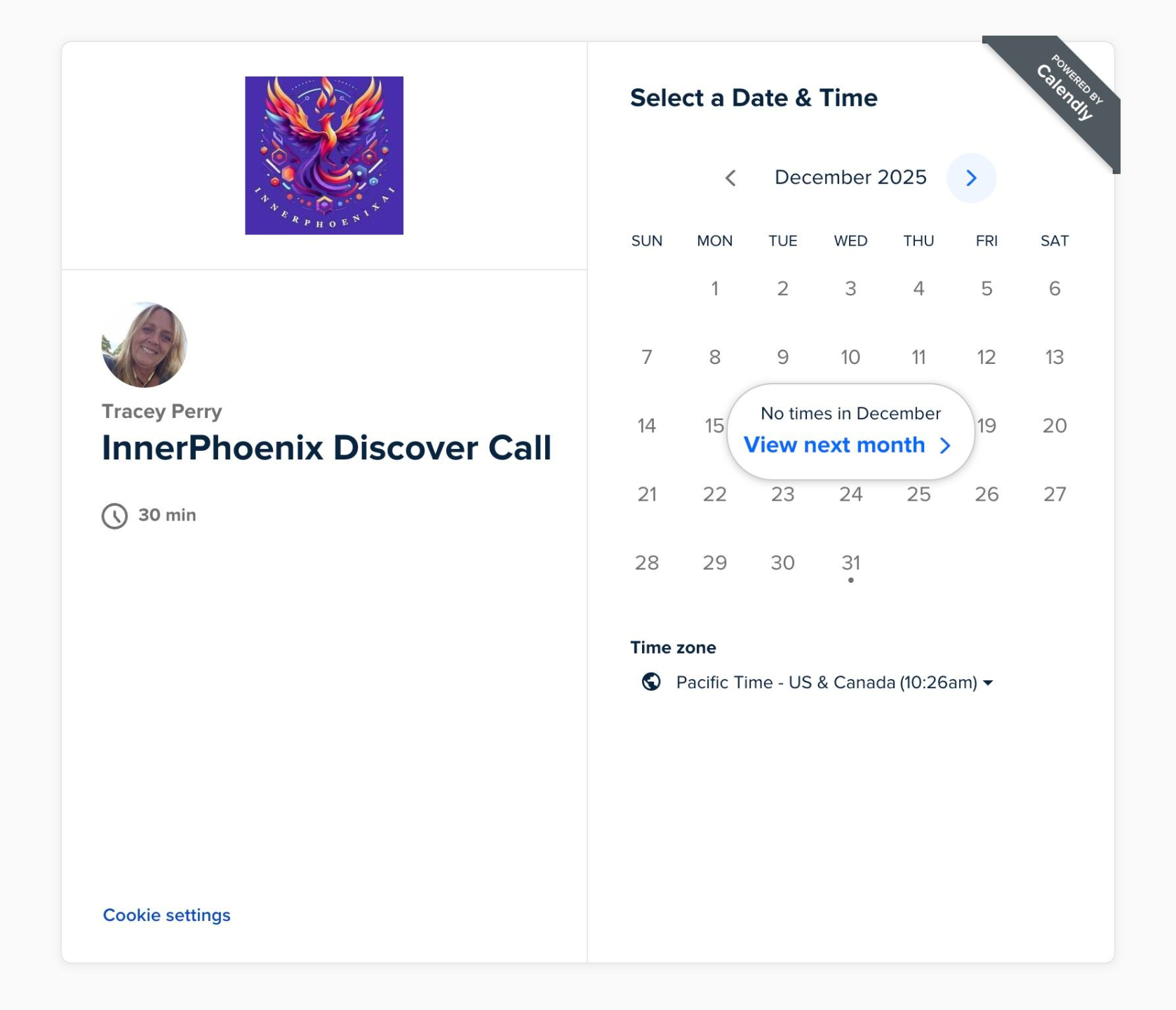The image size is (1176, 1010).
Task: Go back to the previous month arrow
Action: (x=730, y=178)
